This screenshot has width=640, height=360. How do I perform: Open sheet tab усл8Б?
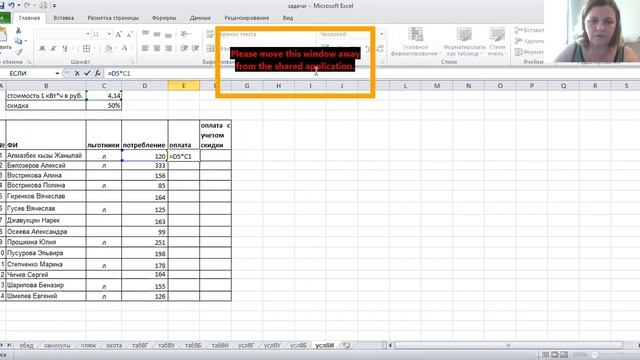point(298,345)
